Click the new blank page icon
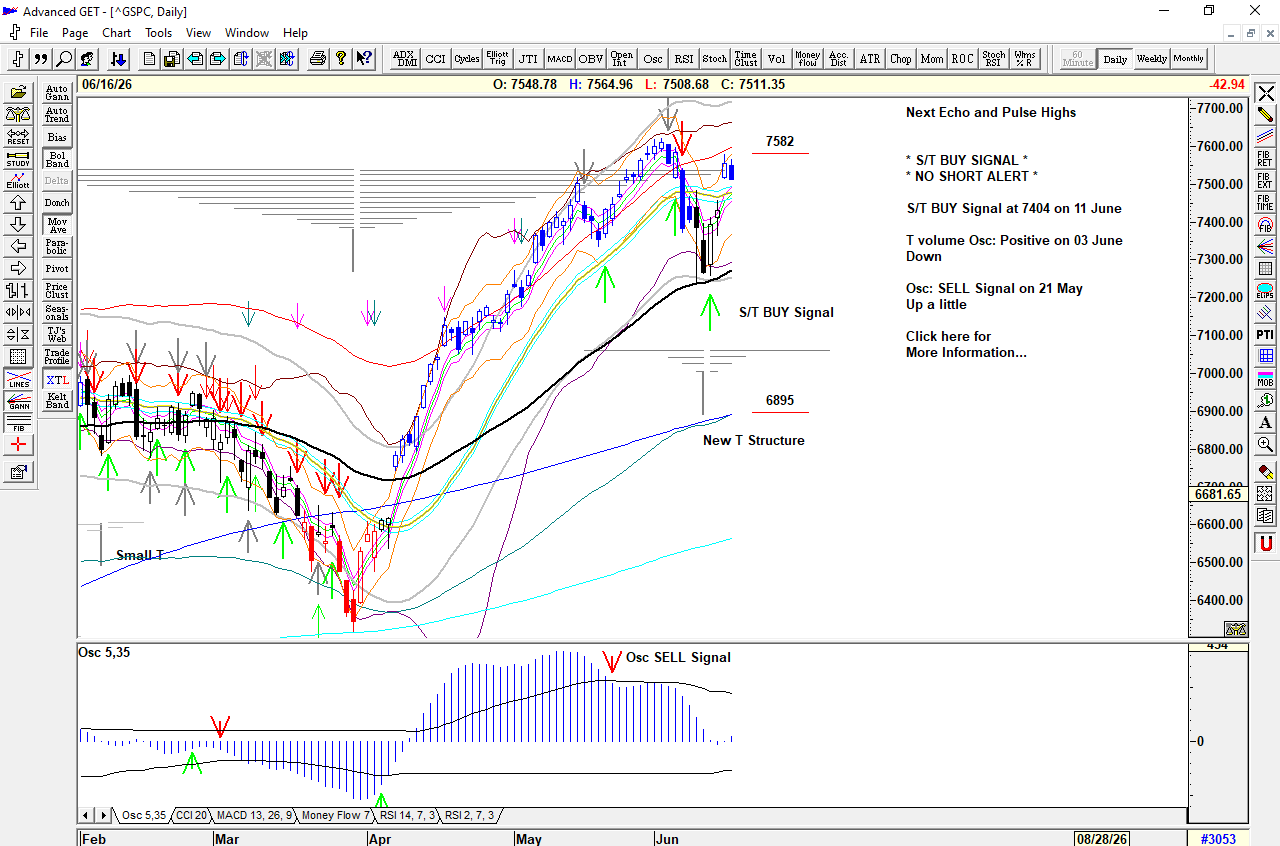The image size is (1280, 846). (149, 59)
